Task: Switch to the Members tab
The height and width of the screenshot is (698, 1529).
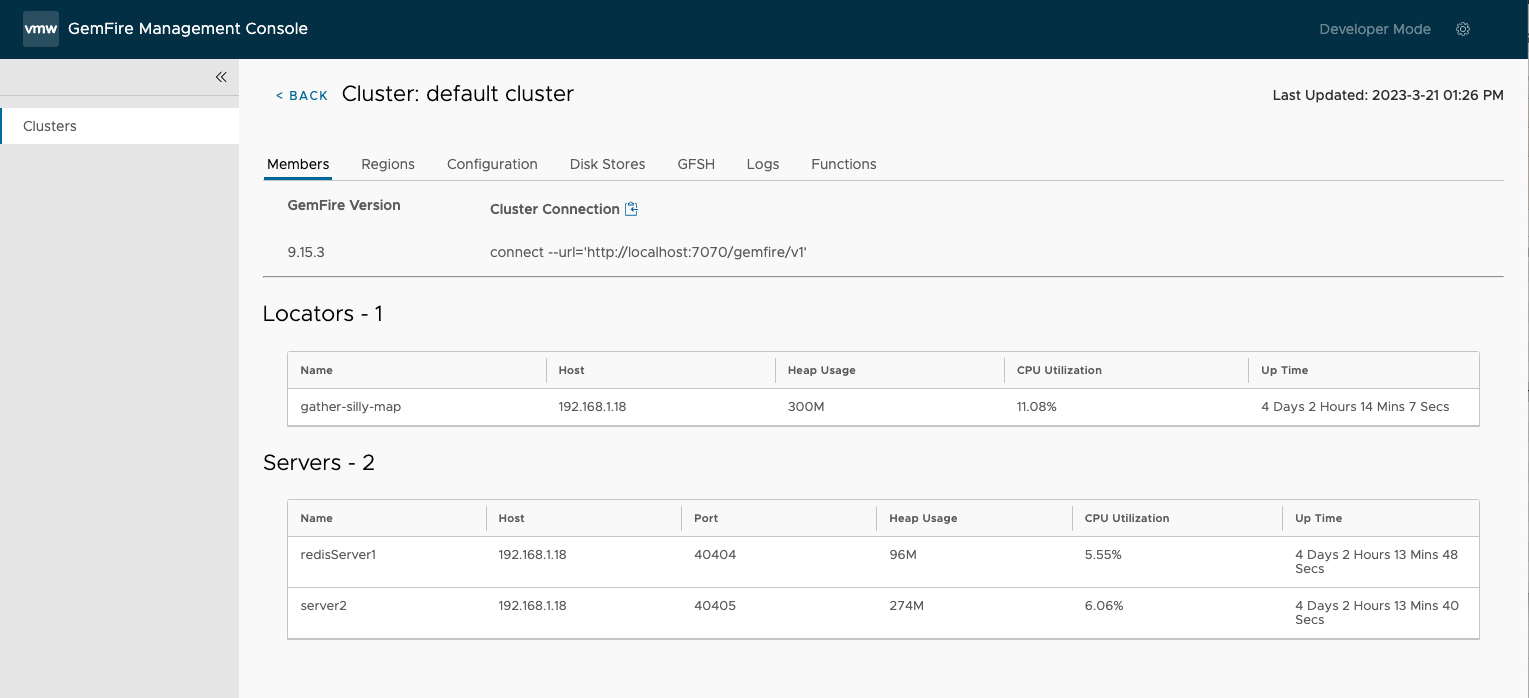Action: coord(298,164)
